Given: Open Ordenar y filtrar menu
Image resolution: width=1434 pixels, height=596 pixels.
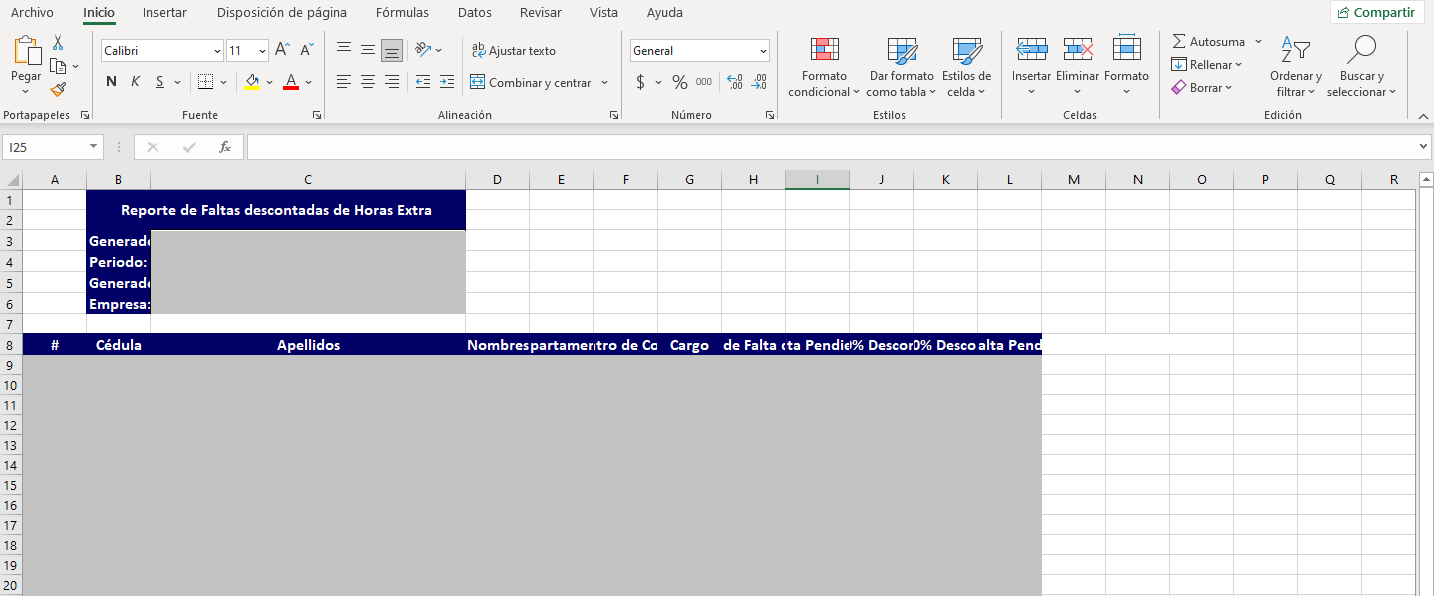Looking at the screenshot, I should point(1296,67).
